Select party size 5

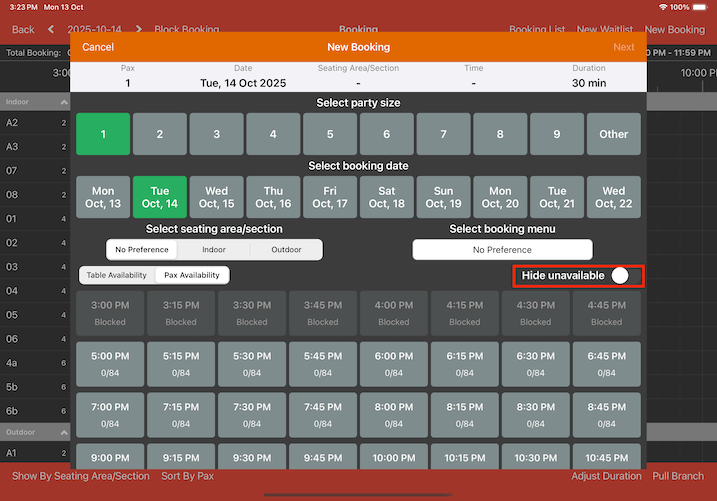[330, 134]
